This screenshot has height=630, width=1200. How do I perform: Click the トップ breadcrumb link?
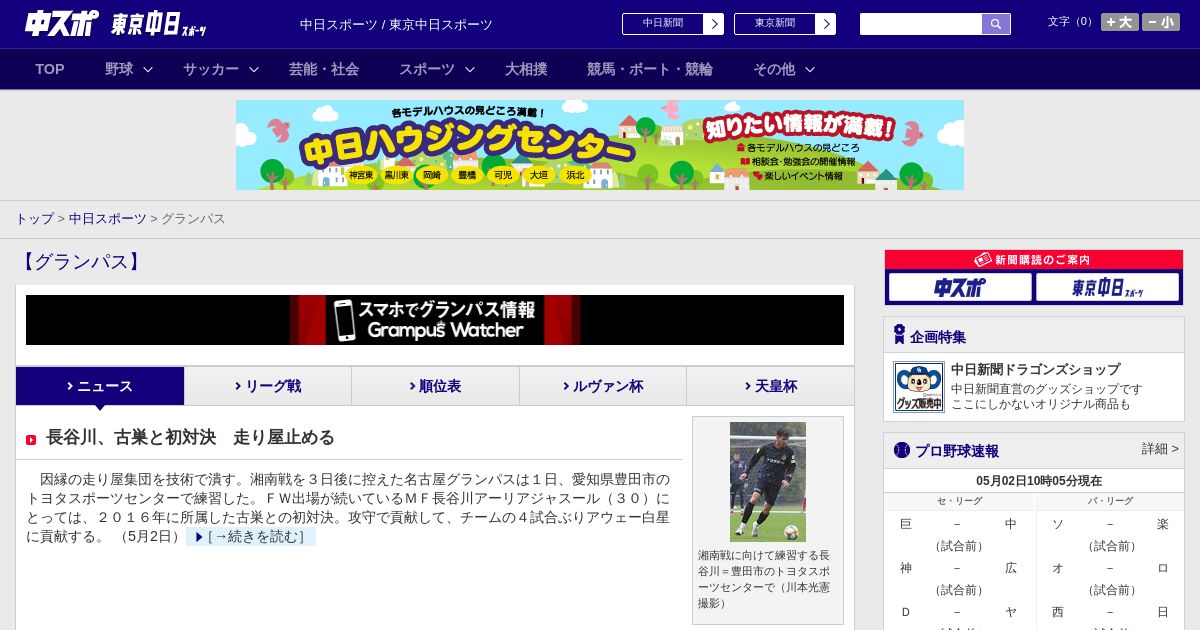point(34,218)
